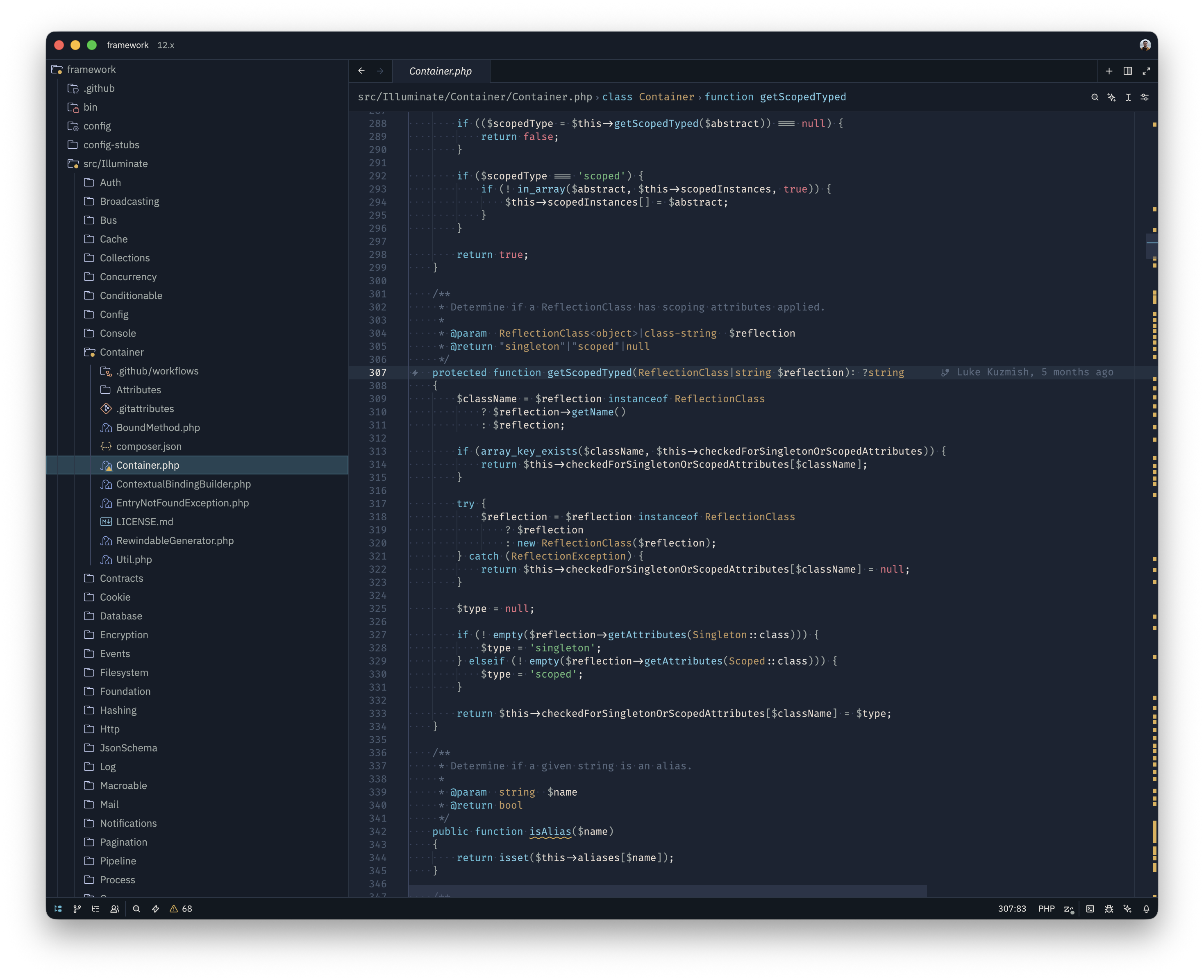The height and width of the screenshot is (980, 1204).
Task: Click the AI sparkle icon in status bar
Action: pos(1127,909)
